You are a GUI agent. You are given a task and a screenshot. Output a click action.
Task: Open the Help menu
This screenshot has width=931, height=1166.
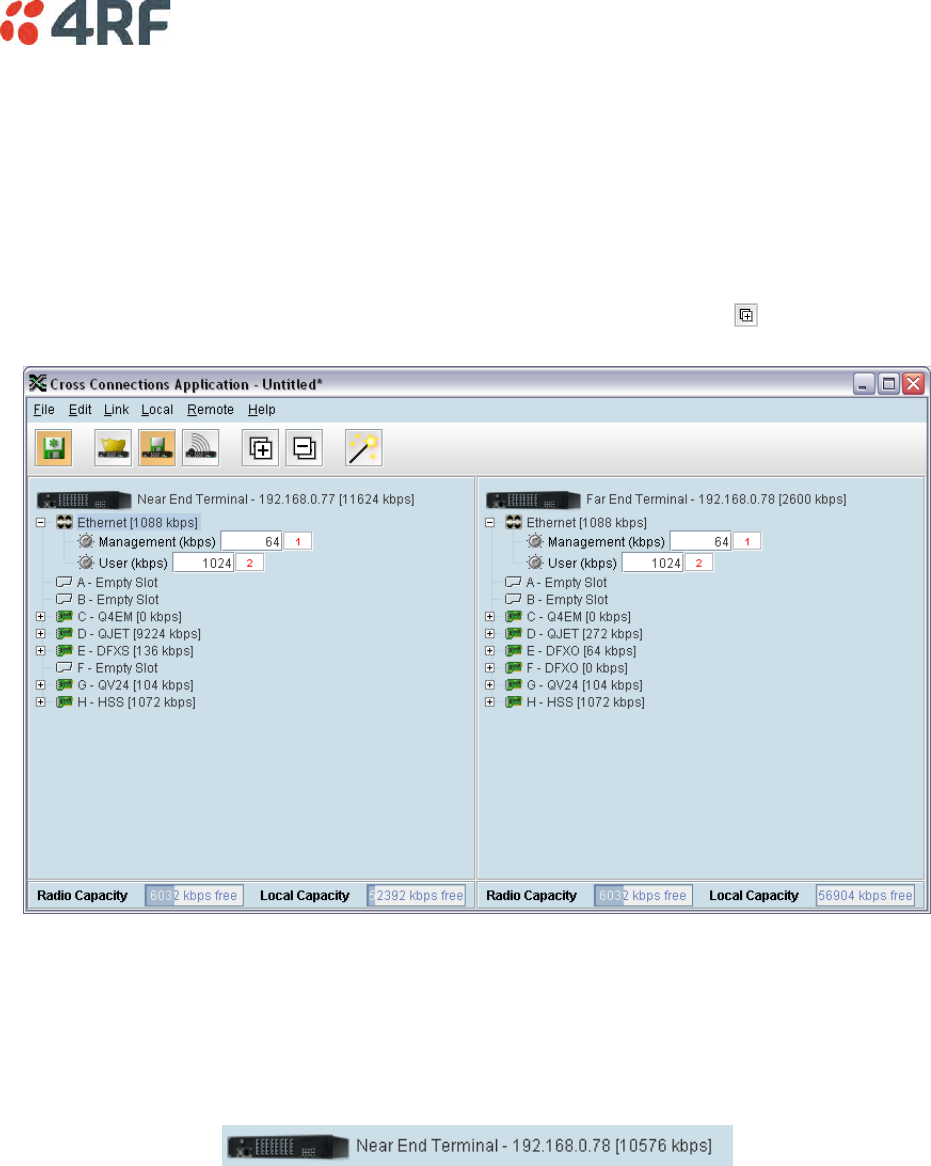(262, 410)
